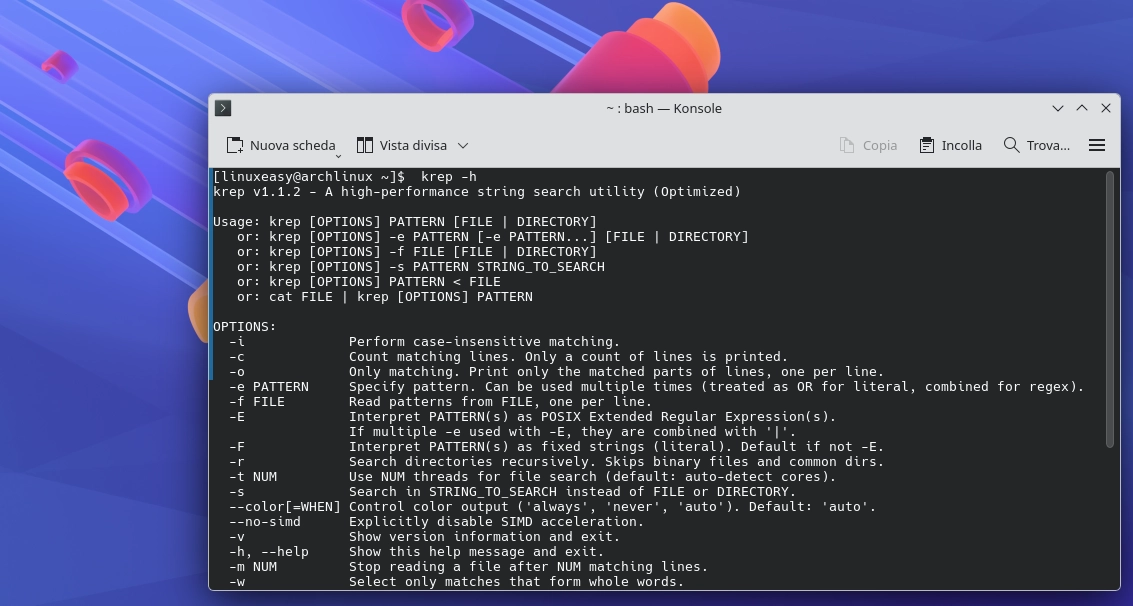Maximize the Konsole window
The height and width of the screenshot is (606, 1133).
click(x=1081, y=108)
